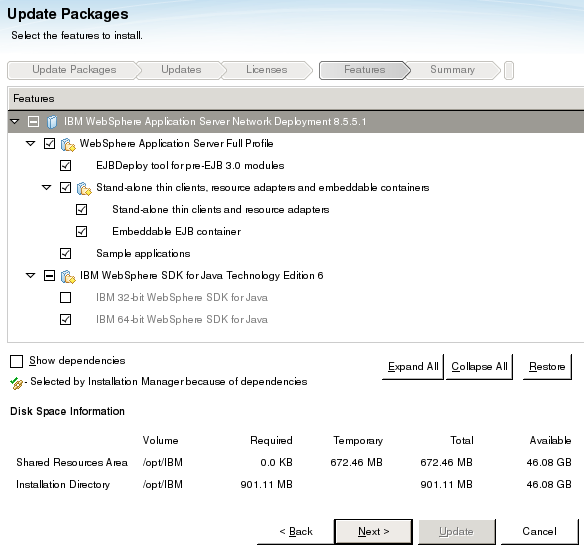
Task: Collapse Stand-alone thin clients group node
Action: click(x=47, y=187)
